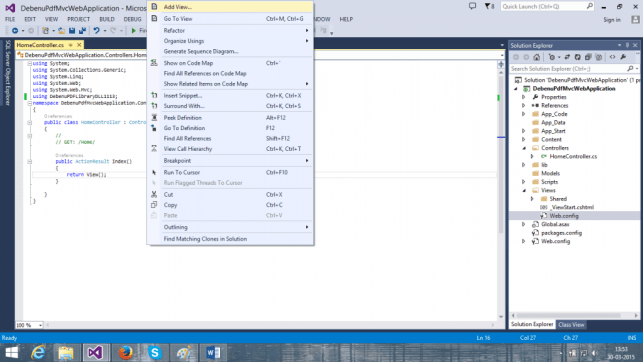Expand the References node
This screenshot has height=362, width=643.
coord(524,106)
